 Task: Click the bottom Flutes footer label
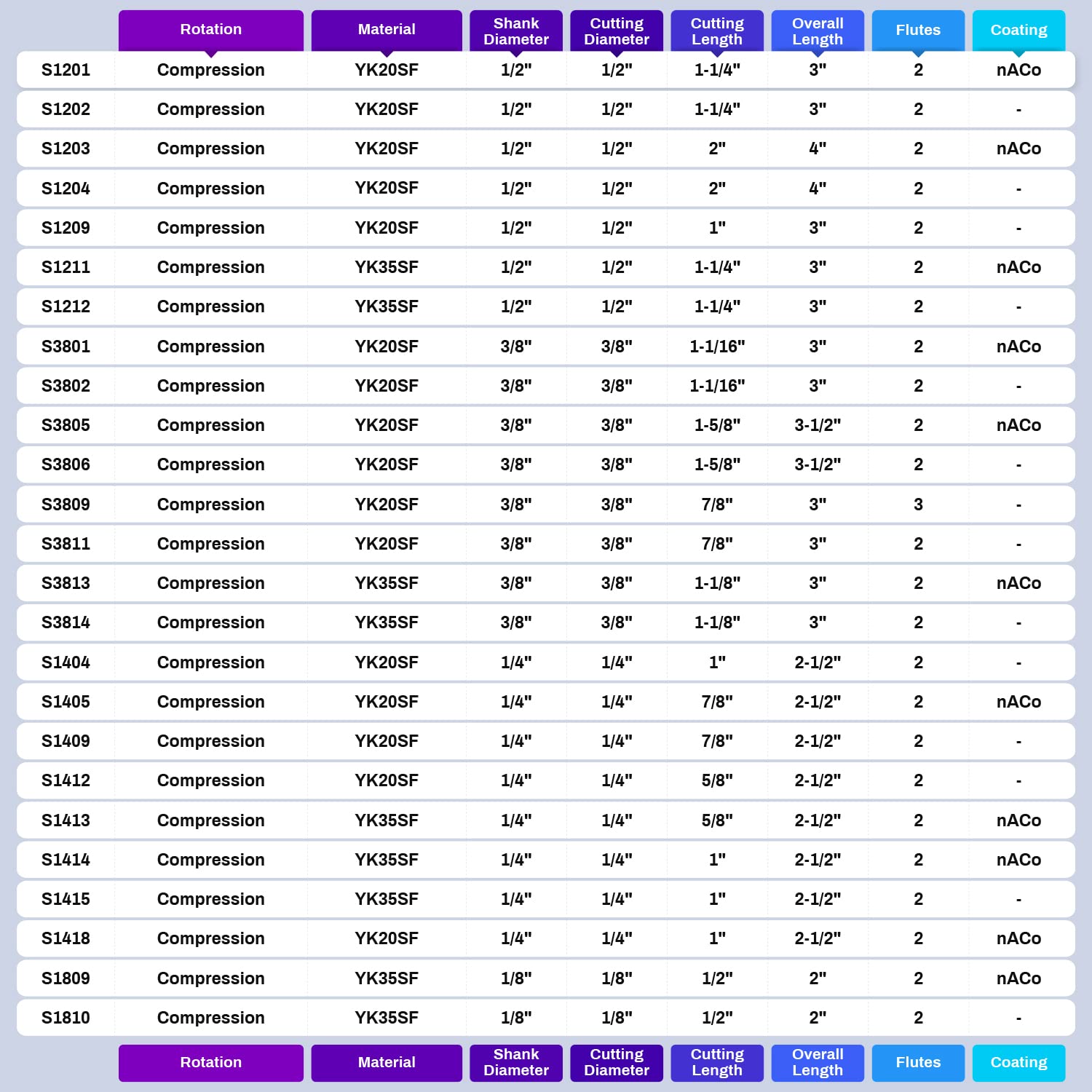pyautogui.click(x=918, y=1063)
